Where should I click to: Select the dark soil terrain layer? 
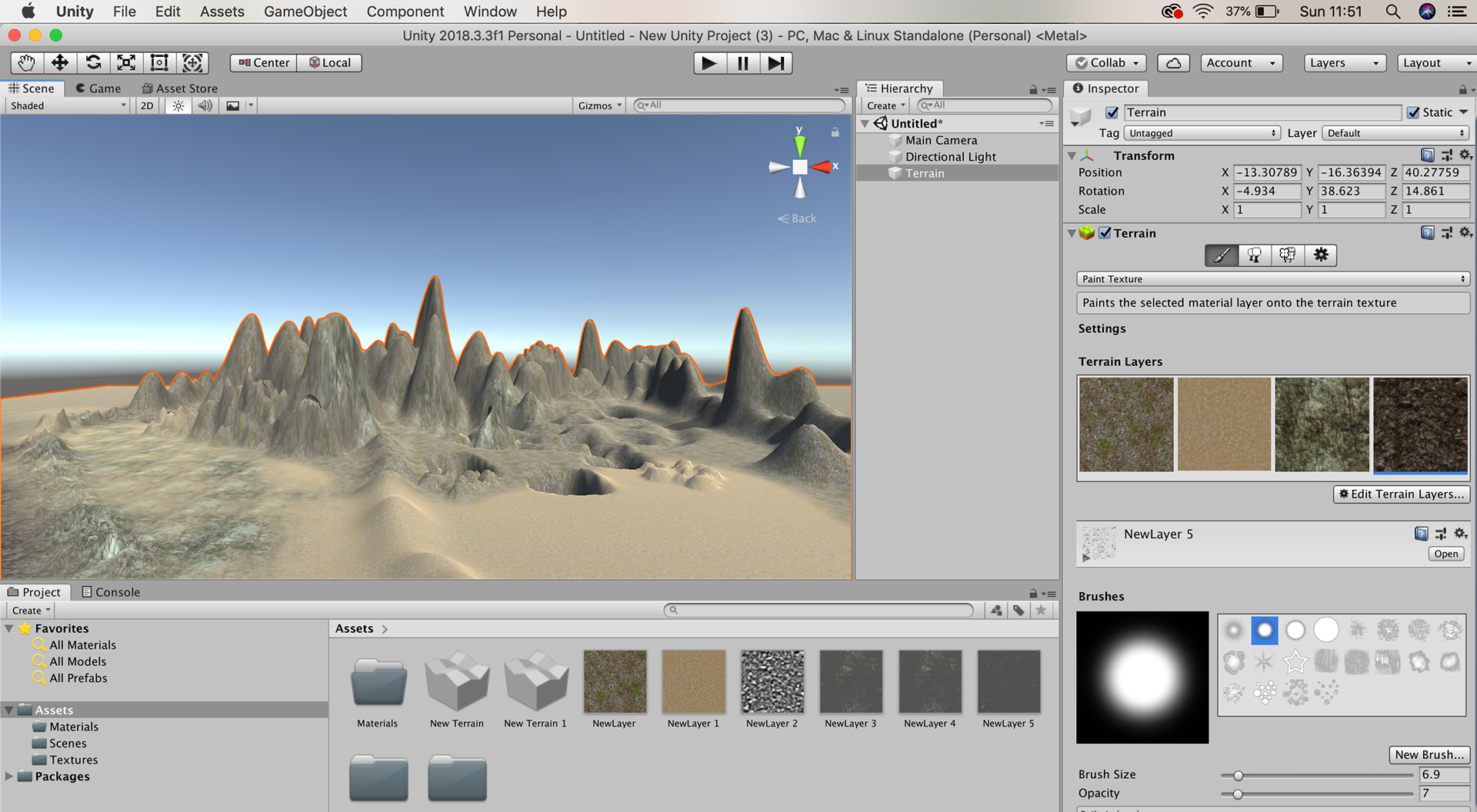1420,424
